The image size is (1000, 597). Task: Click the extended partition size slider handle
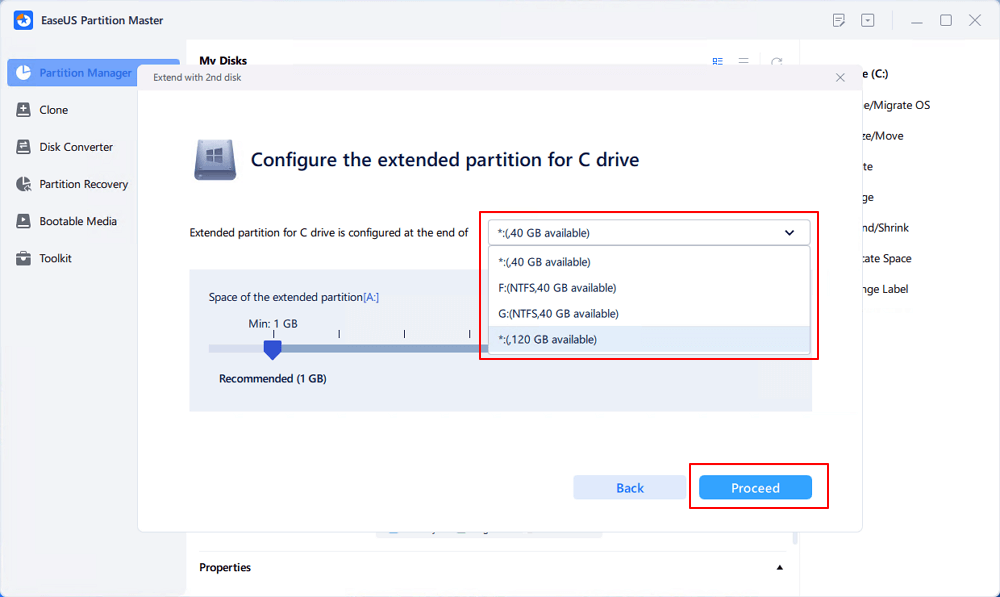tap(271, 349)
